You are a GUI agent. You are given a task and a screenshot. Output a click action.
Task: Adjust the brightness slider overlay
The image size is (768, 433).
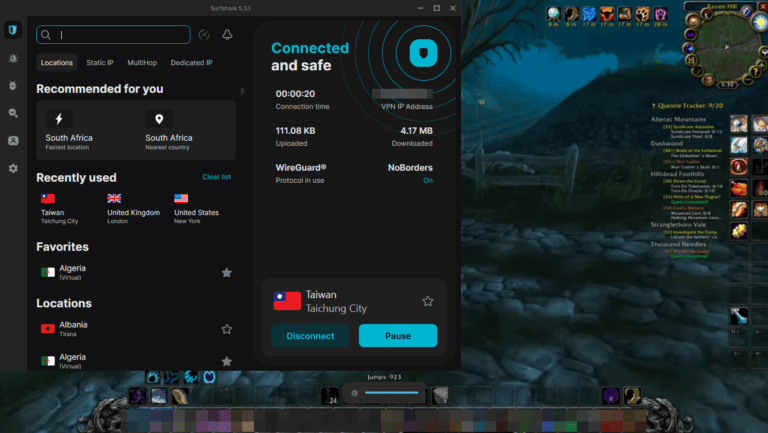[x=391, y=393]
